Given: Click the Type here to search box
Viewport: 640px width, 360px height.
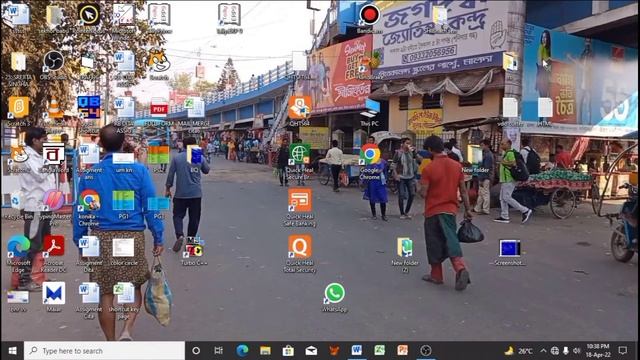Looking at the screenshot, I should [104, 351].
